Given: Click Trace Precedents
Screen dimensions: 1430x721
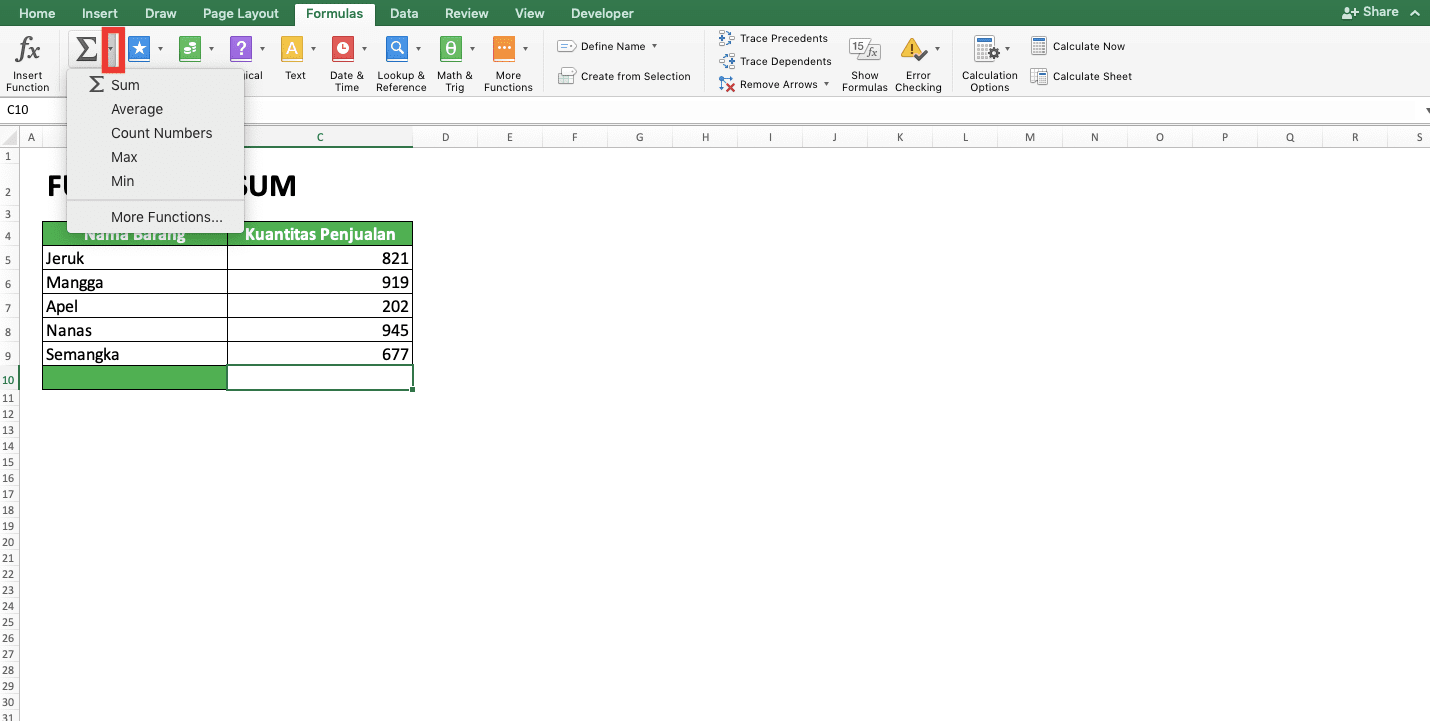Looking at the screenshot, I should click(773, 38).
